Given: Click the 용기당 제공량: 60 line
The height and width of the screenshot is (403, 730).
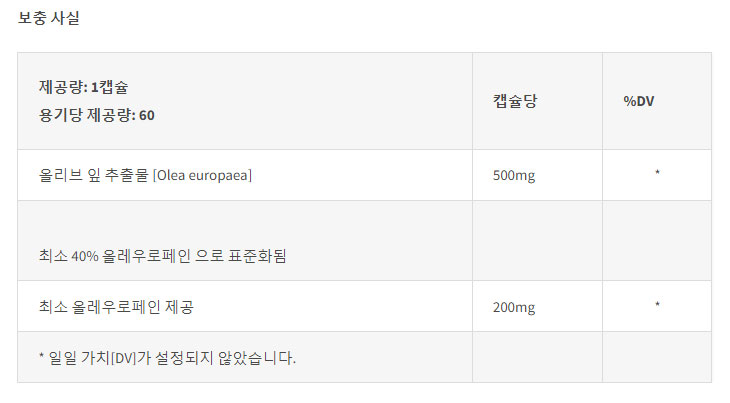Looking at the screenshot, I should [x=96, y=115].
